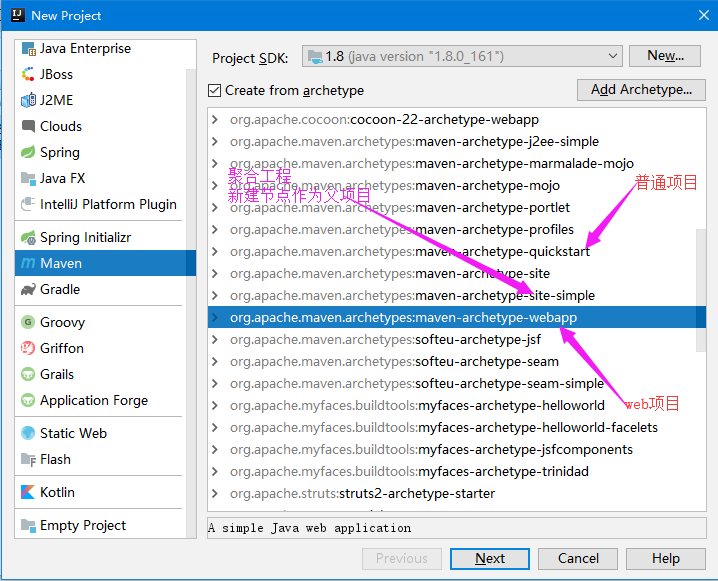Toggle Create from archetype checkbox
718x581 pixels.
[x=214, y=91]
